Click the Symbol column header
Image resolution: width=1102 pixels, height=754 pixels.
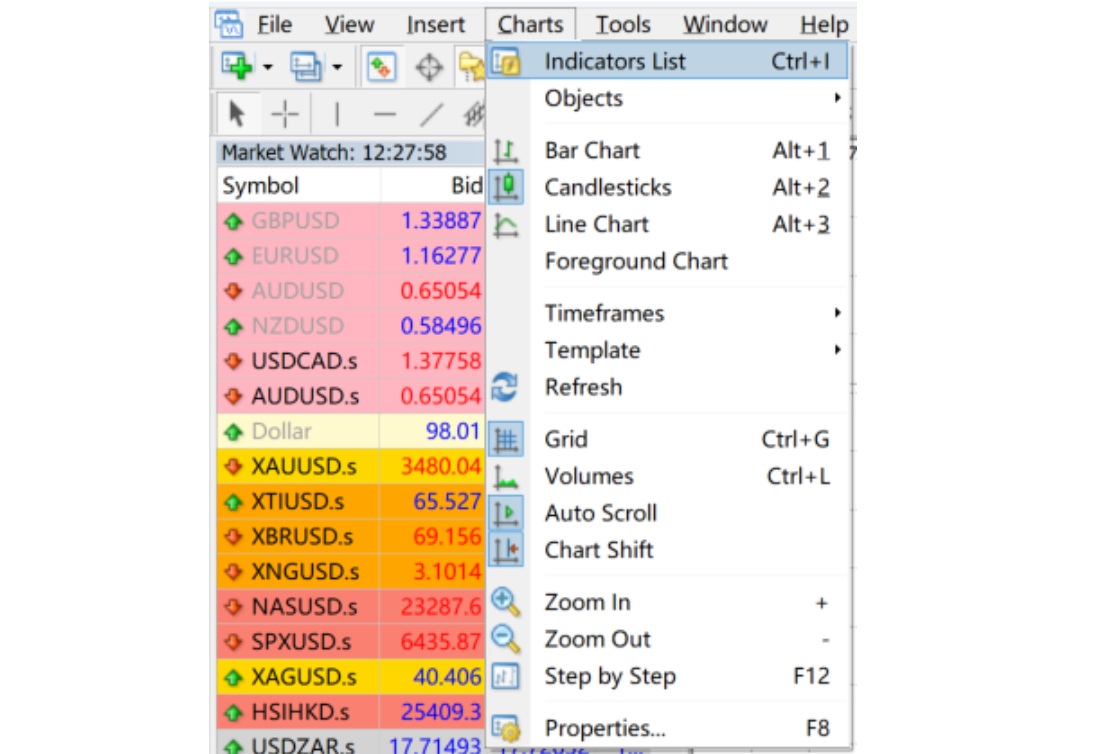coord(299,186)
